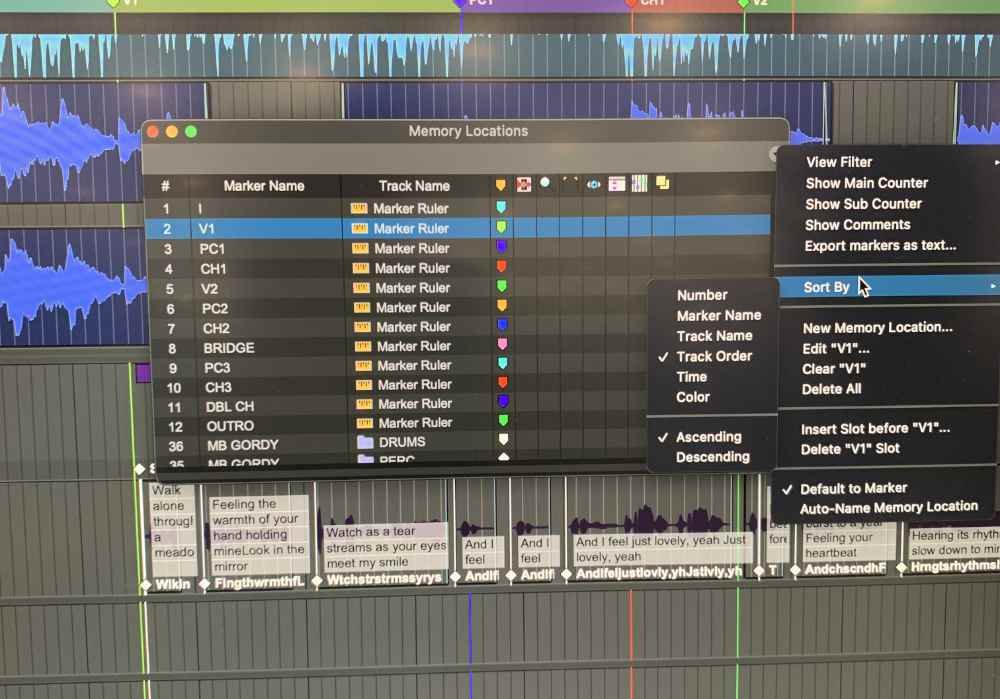Open the Memory Locations options menu
Screen dimensions: 1000x699
click(x=771, y=155)
